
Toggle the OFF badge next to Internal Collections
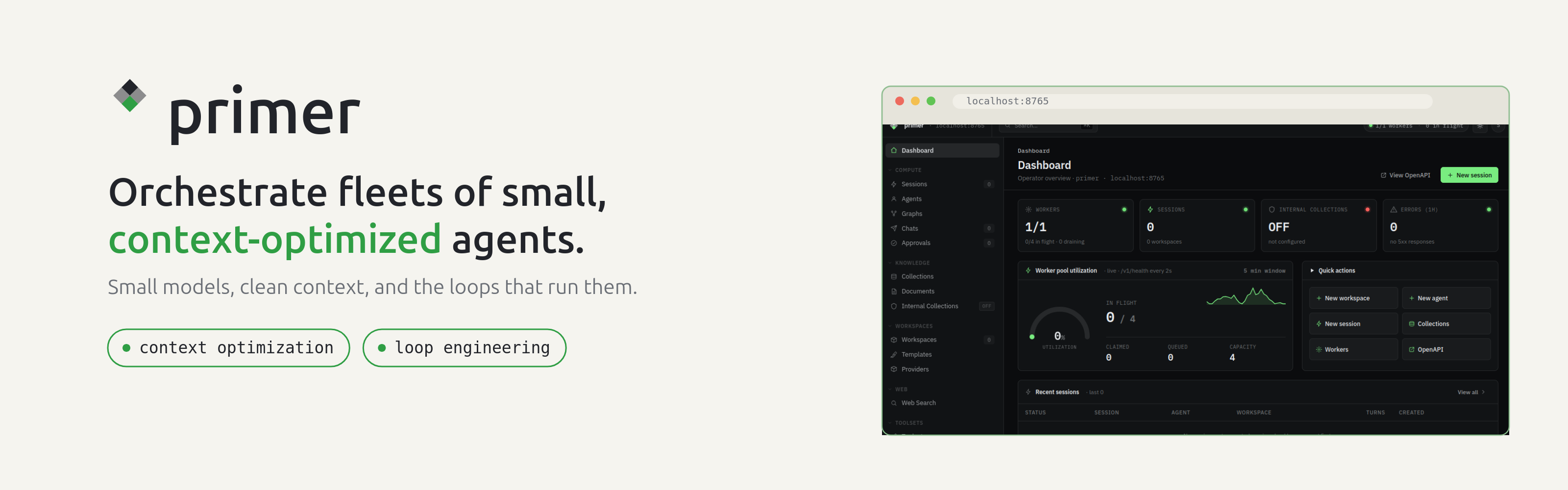click(986, 306)
